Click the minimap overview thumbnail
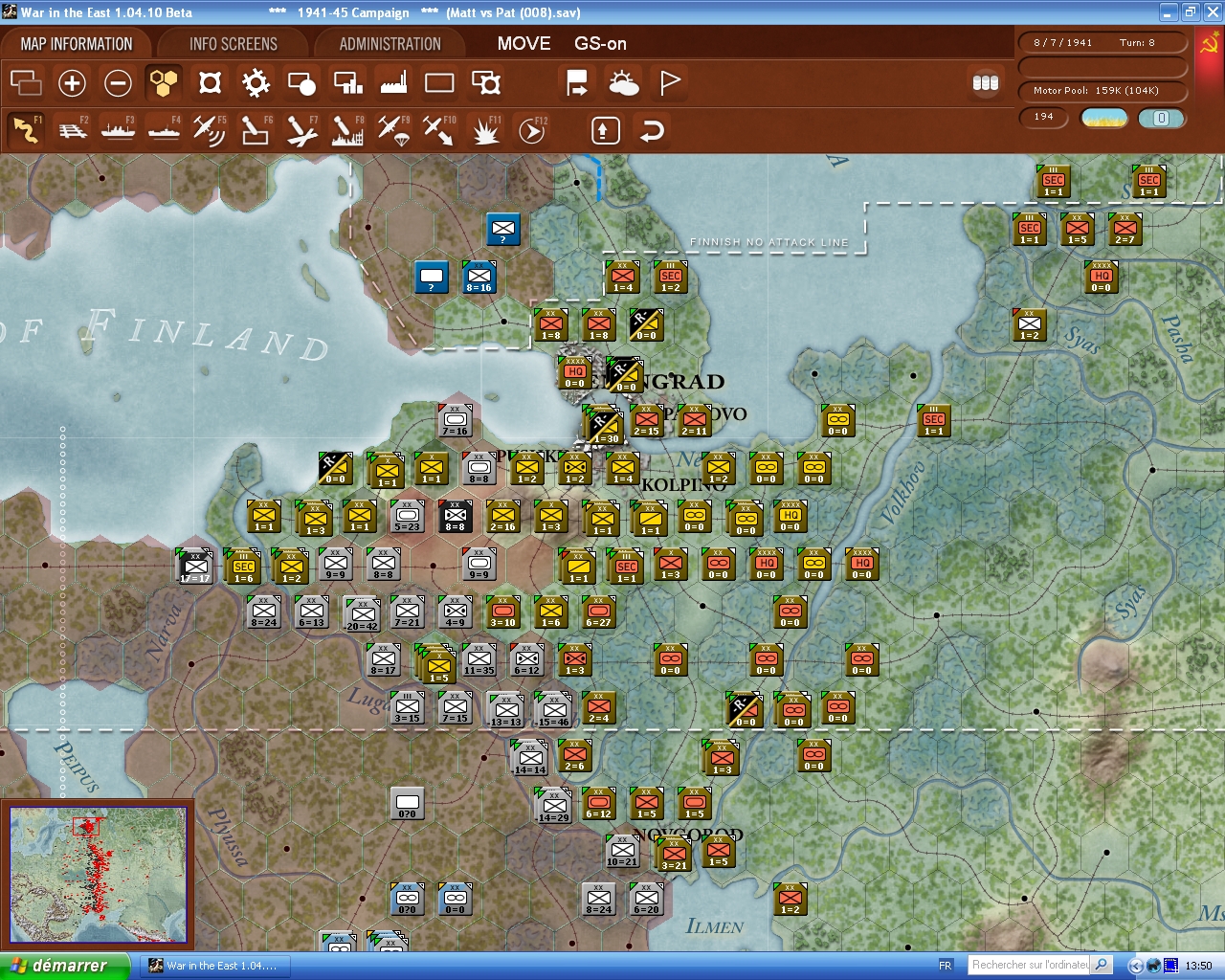 [97, 876]
